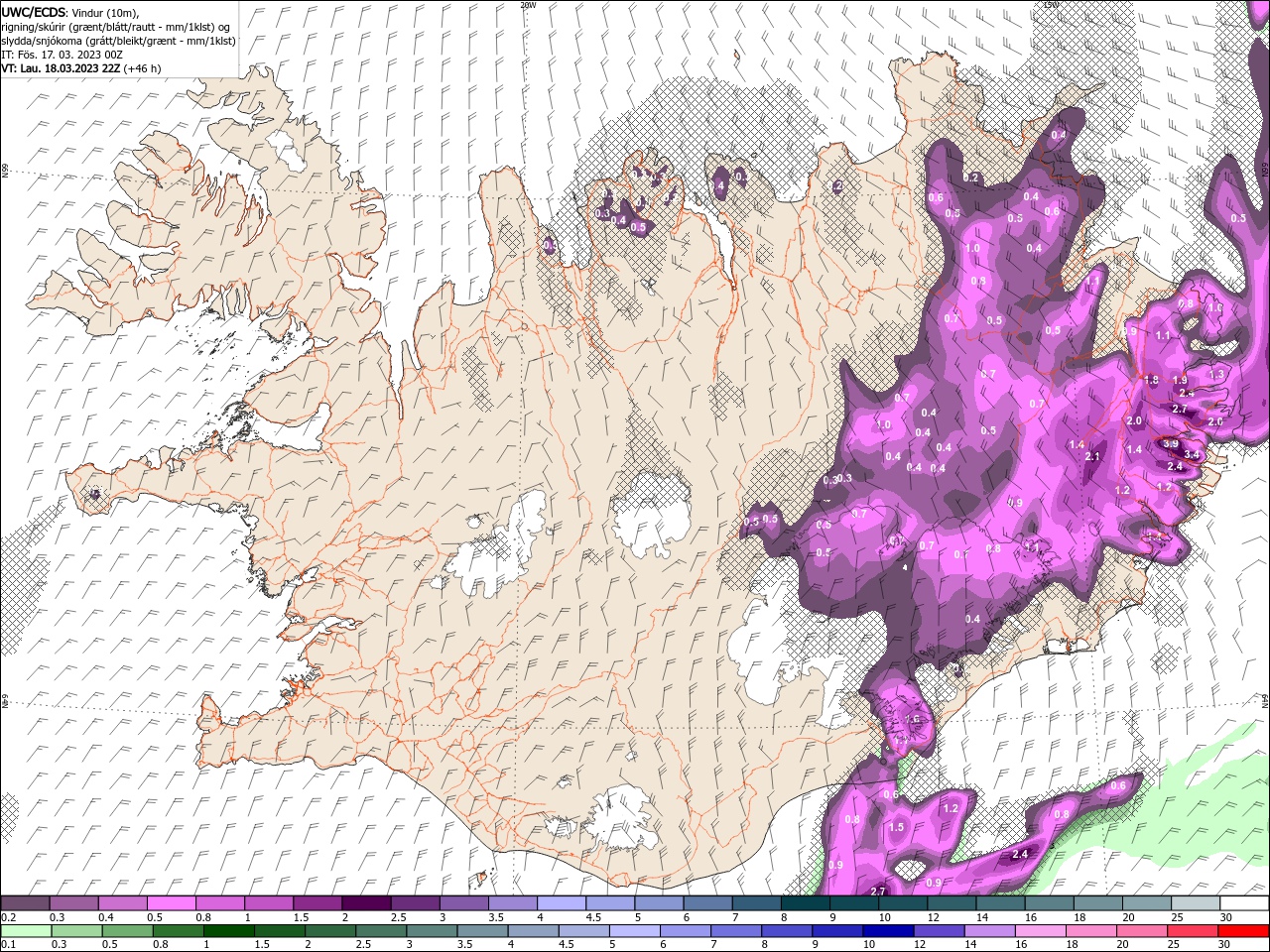
Task: Click the 'IT: Fös. 17. 03. 2023 00Z' line
Action: pos(62,55)
